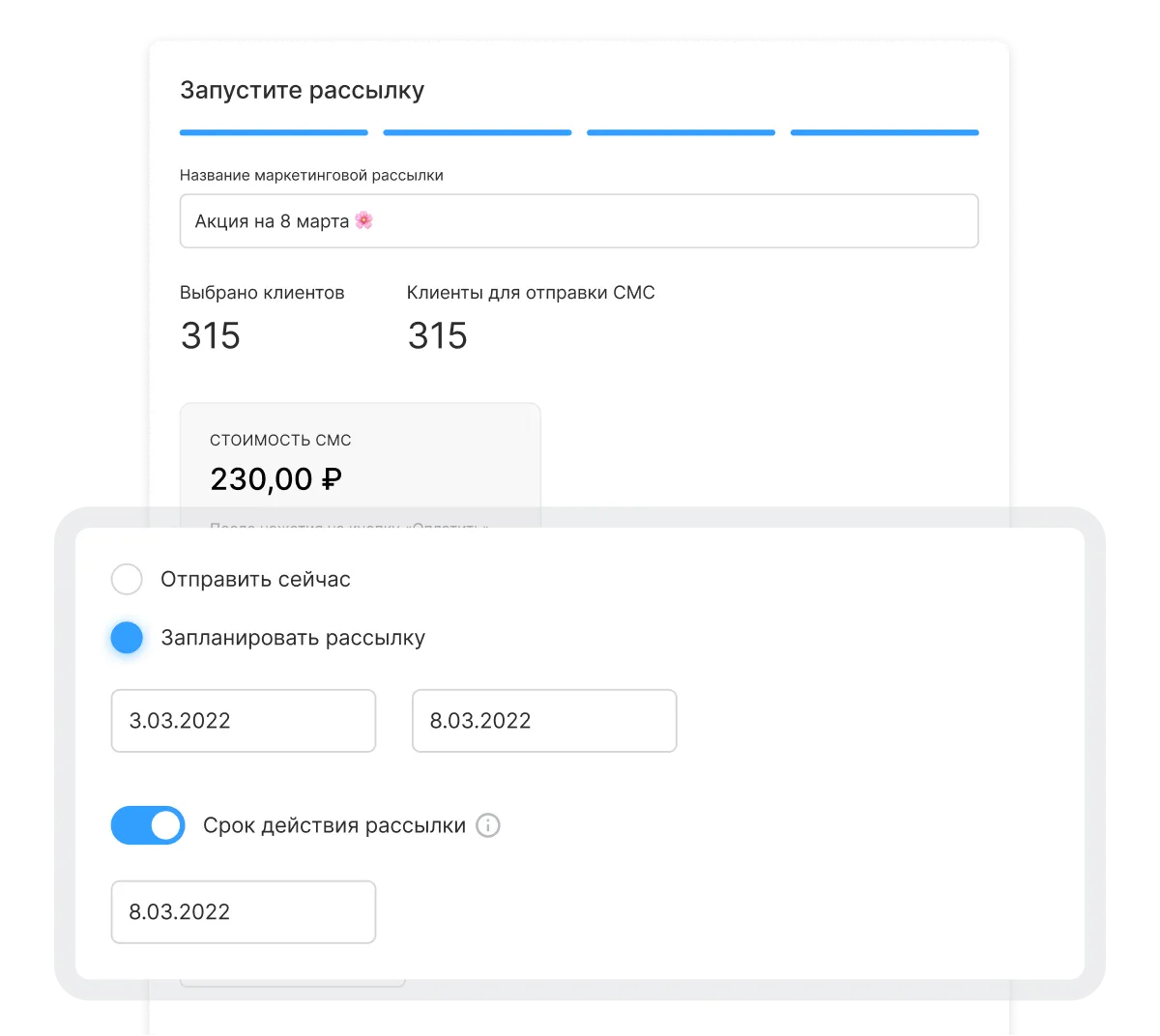Click the 'СТОИМОСТЬ СМС' label
Screen dimensions: 1160x1036
(x=280, y=441)
